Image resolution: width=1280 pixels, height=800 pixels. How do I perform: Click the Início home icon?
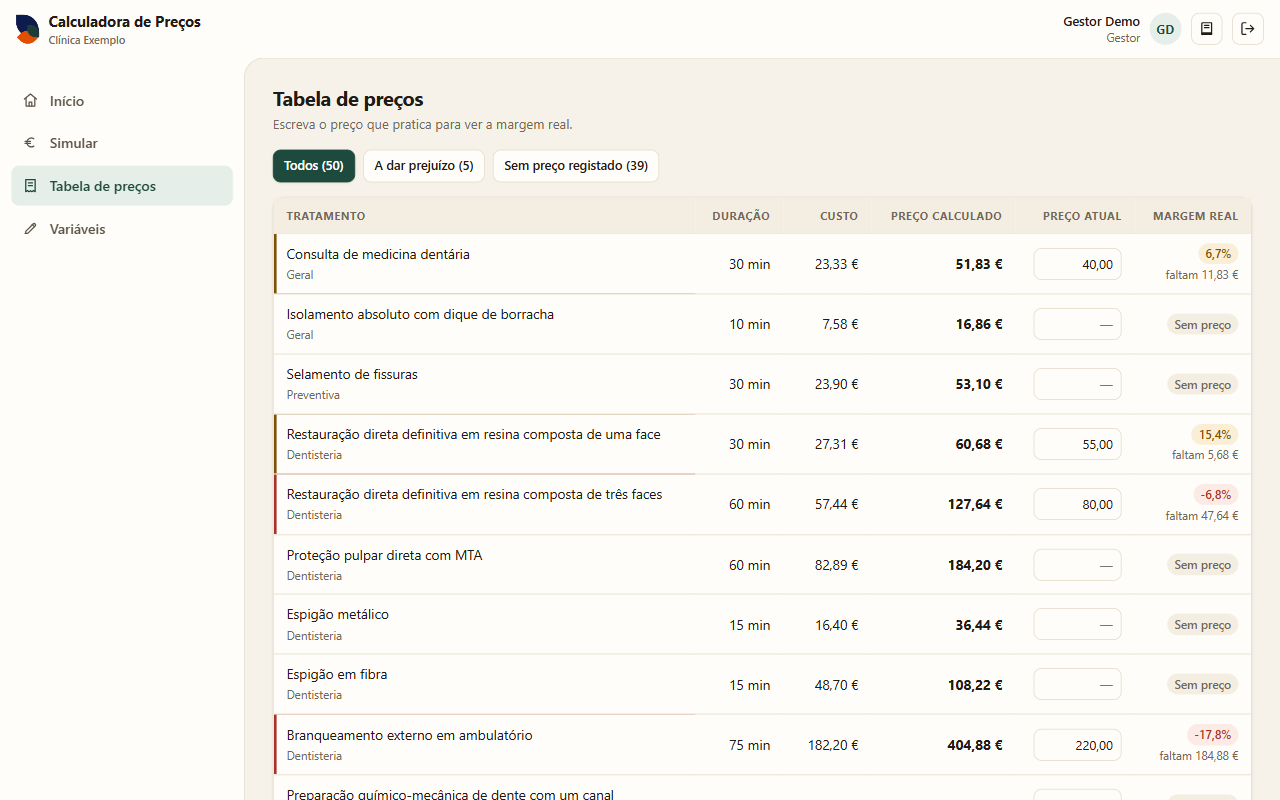30,101
